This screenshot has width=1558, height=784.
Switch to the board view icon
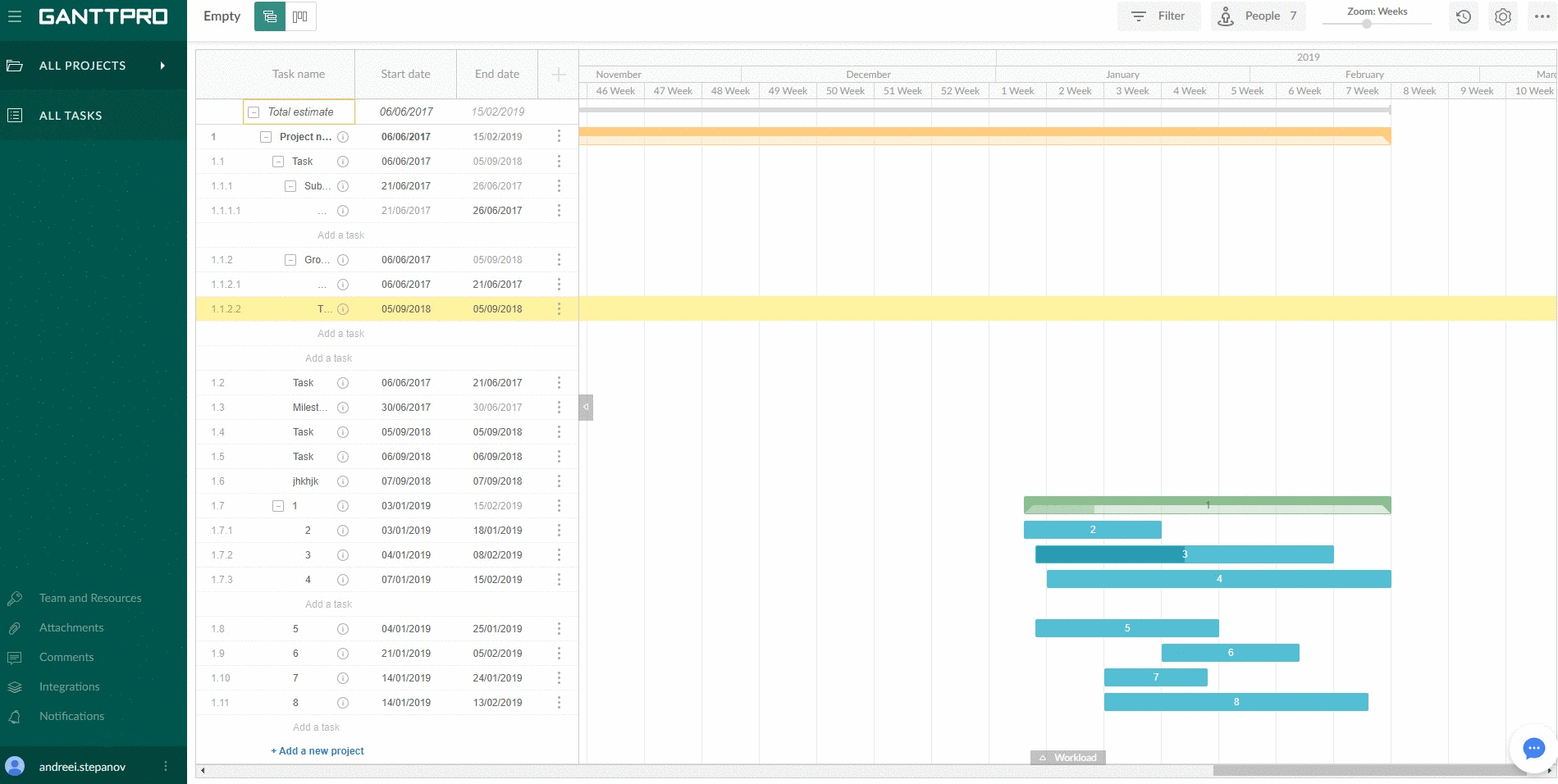coord(300,16)
